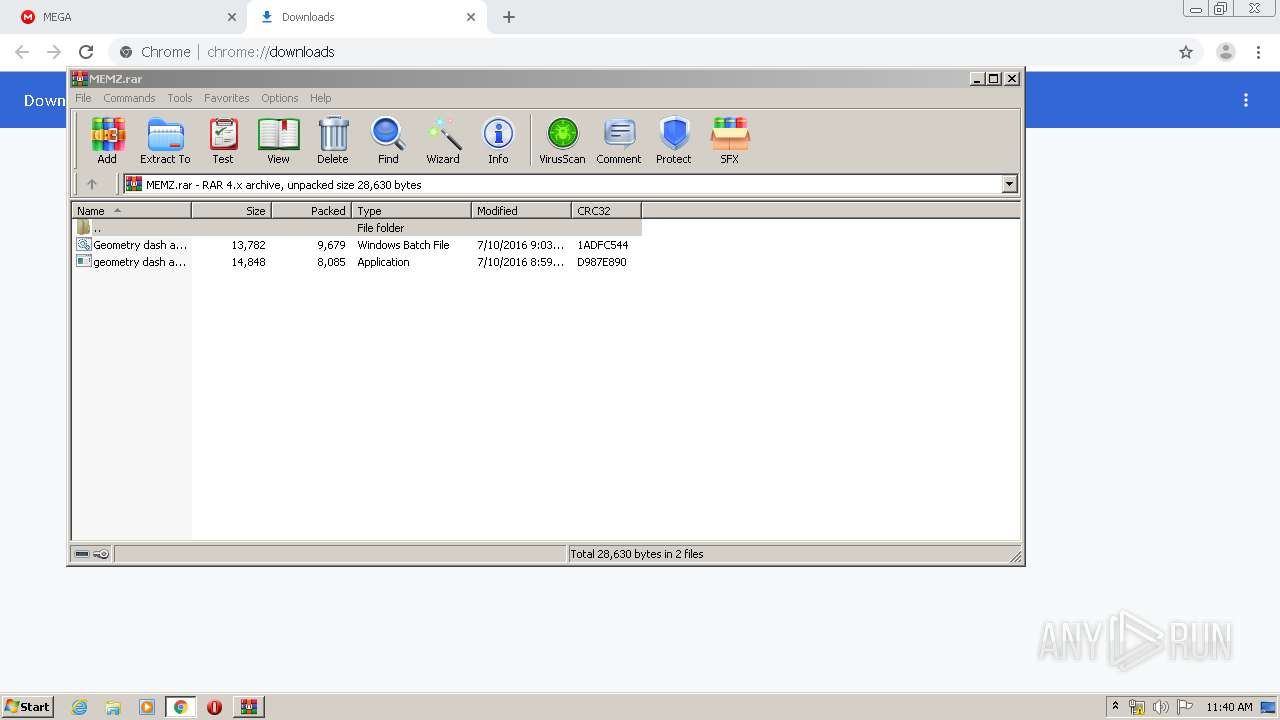Open a new Chrome tab
Screen dimensions: 1280x720
(x=509, y=17)
